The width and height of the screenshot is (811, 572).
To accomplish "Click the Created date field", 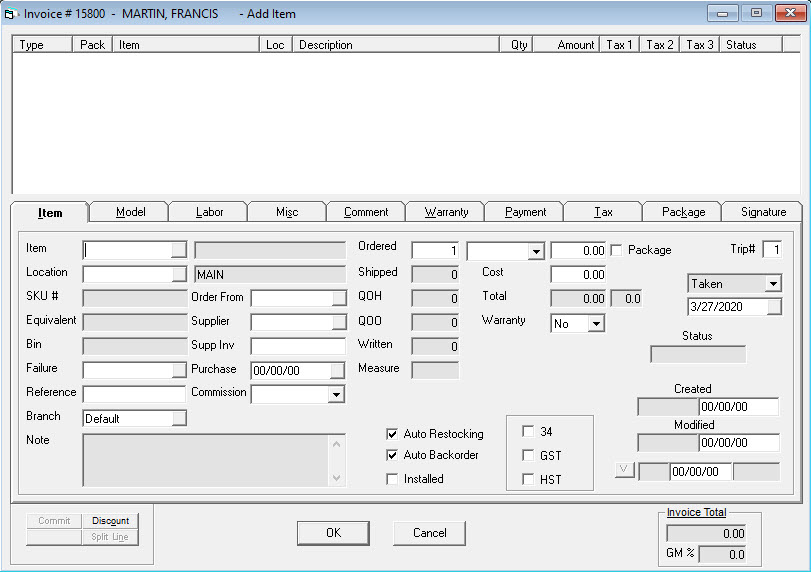I will (x=739, y=407).
